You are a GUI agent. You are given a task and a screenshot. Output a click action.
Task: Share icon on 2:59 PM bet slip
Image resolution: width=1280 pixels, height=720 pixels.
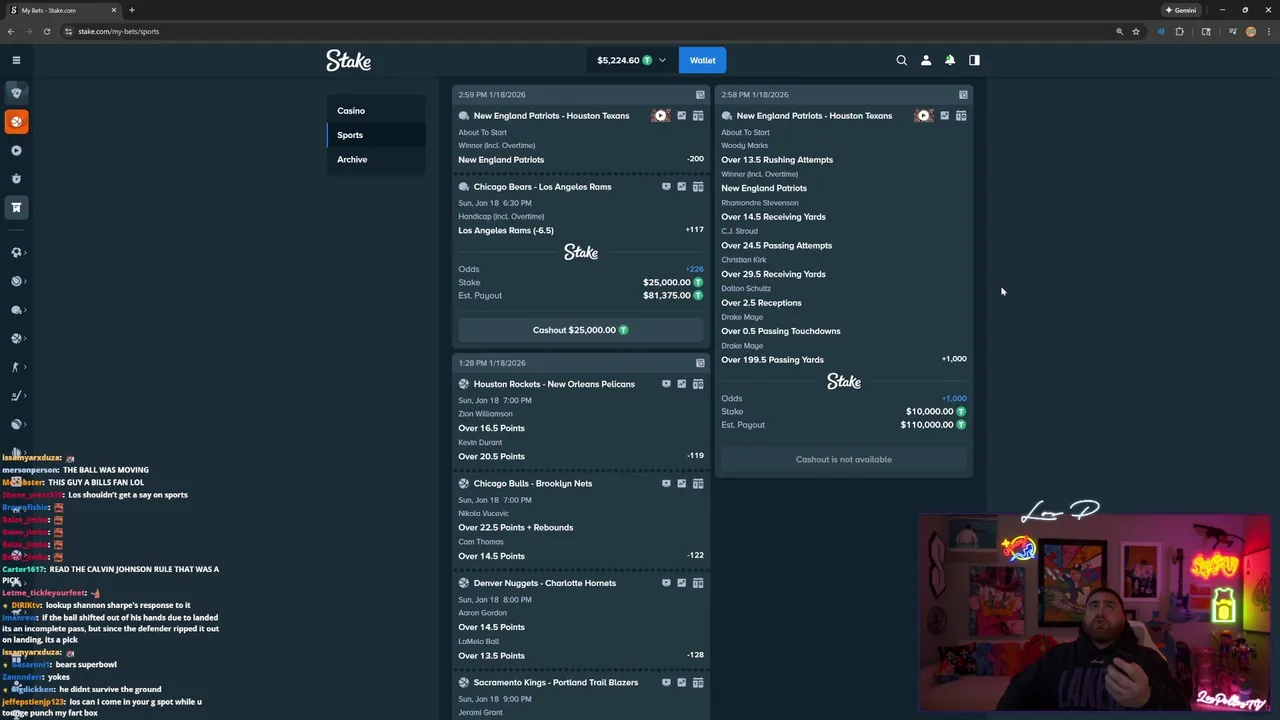(x=700, y=95)
